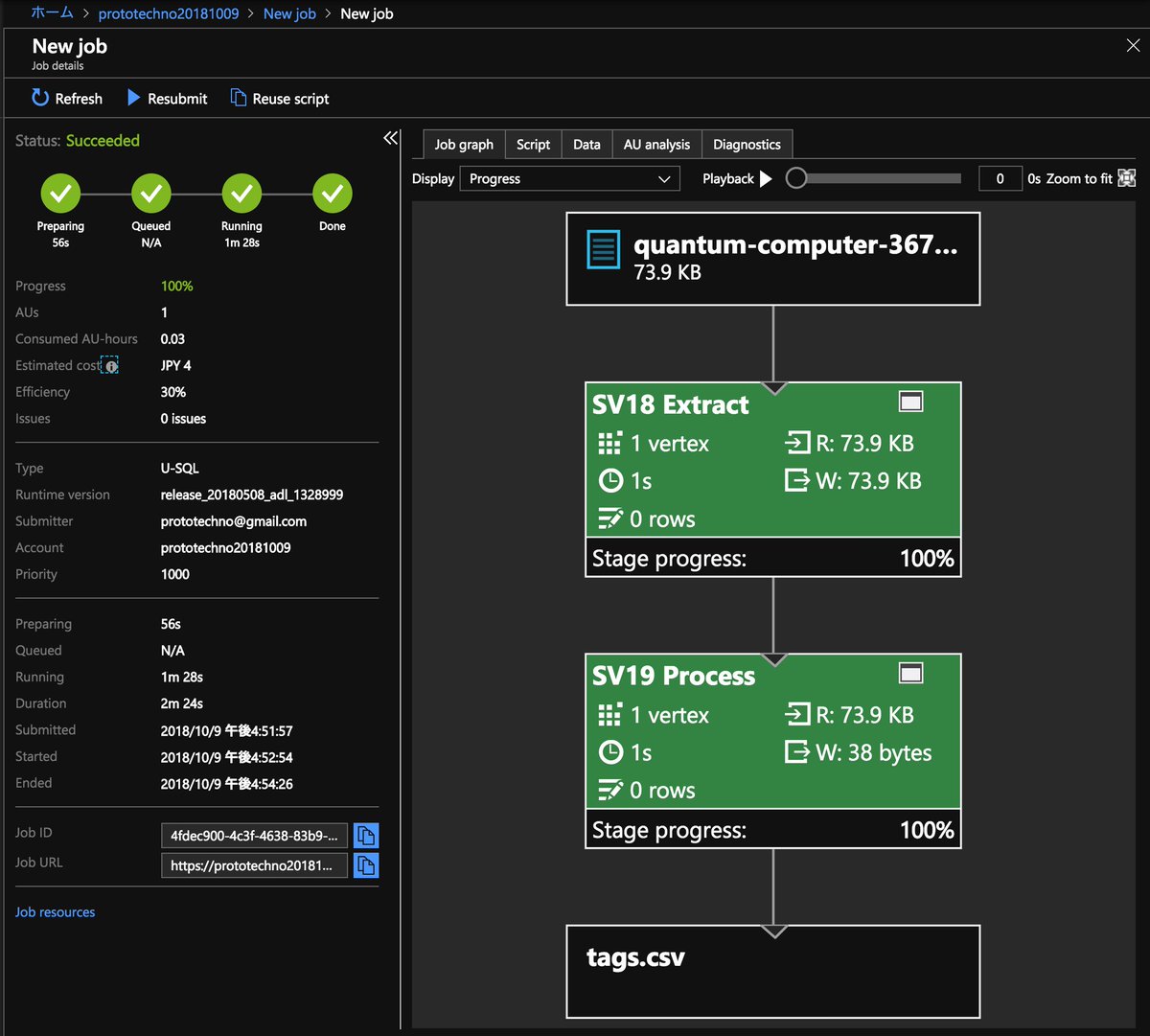Viewport: 1150px width, 1036px height.
Task: Click SV19 Process rows icon
Action: pos(610,791)
